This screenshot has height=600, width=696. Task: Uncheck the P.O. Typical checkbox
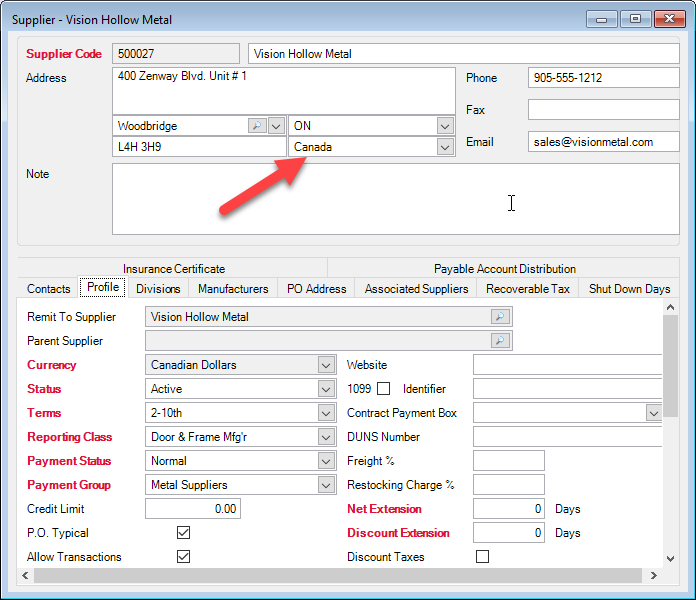pyautogui.click(x=183, y=533)
